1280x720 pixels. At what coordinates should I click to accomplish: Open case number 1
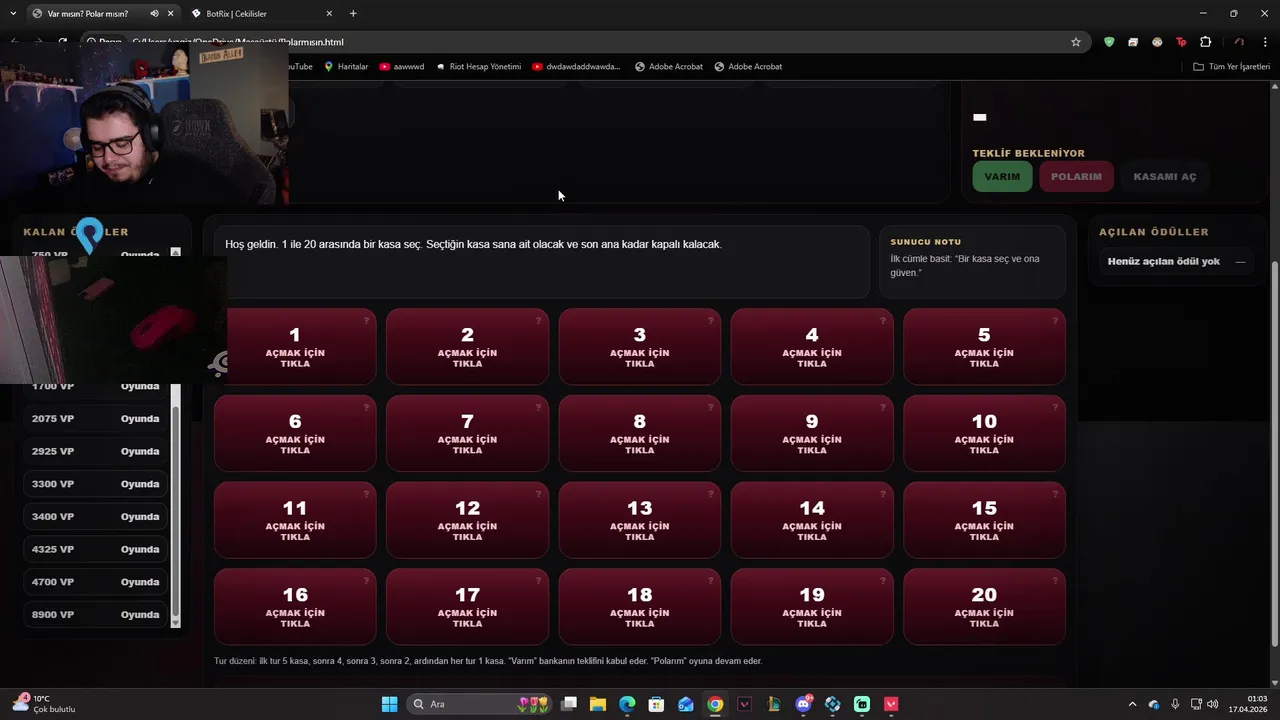coord(295,347)
